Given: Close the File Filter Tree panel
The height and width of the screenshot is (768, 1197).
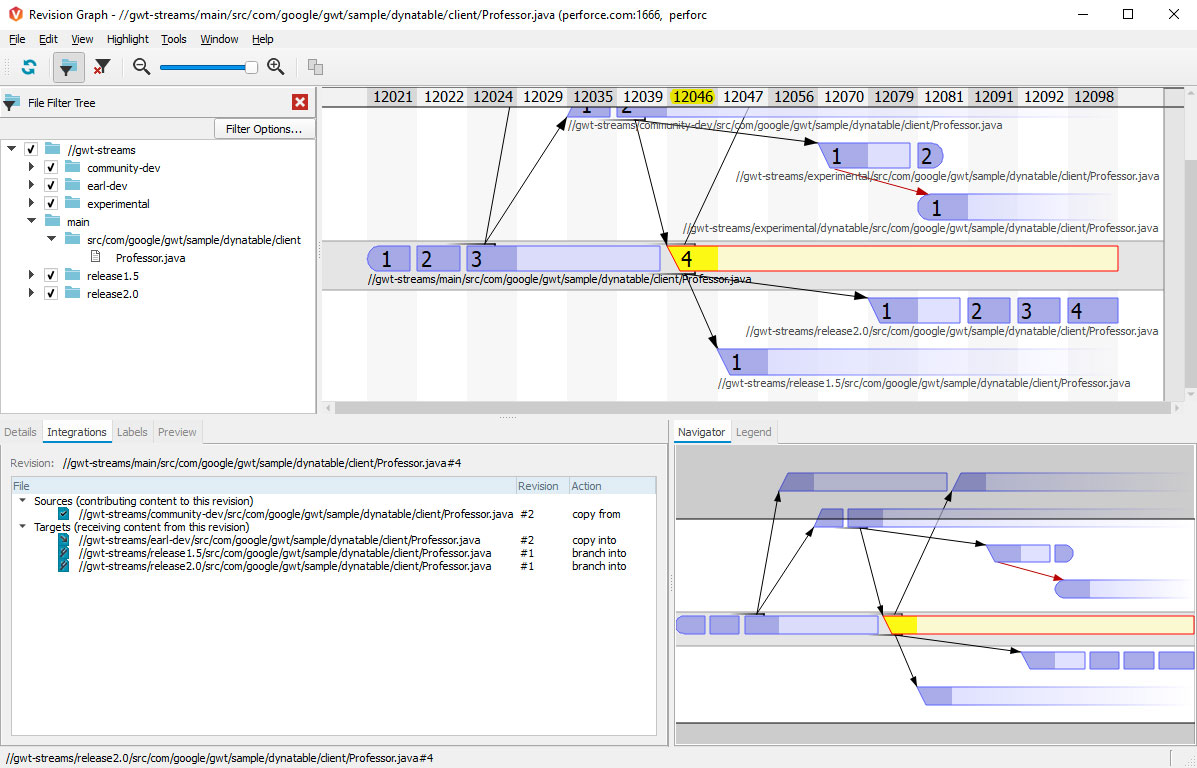Looking at the screenshot, I should click(x=299, y=101).
